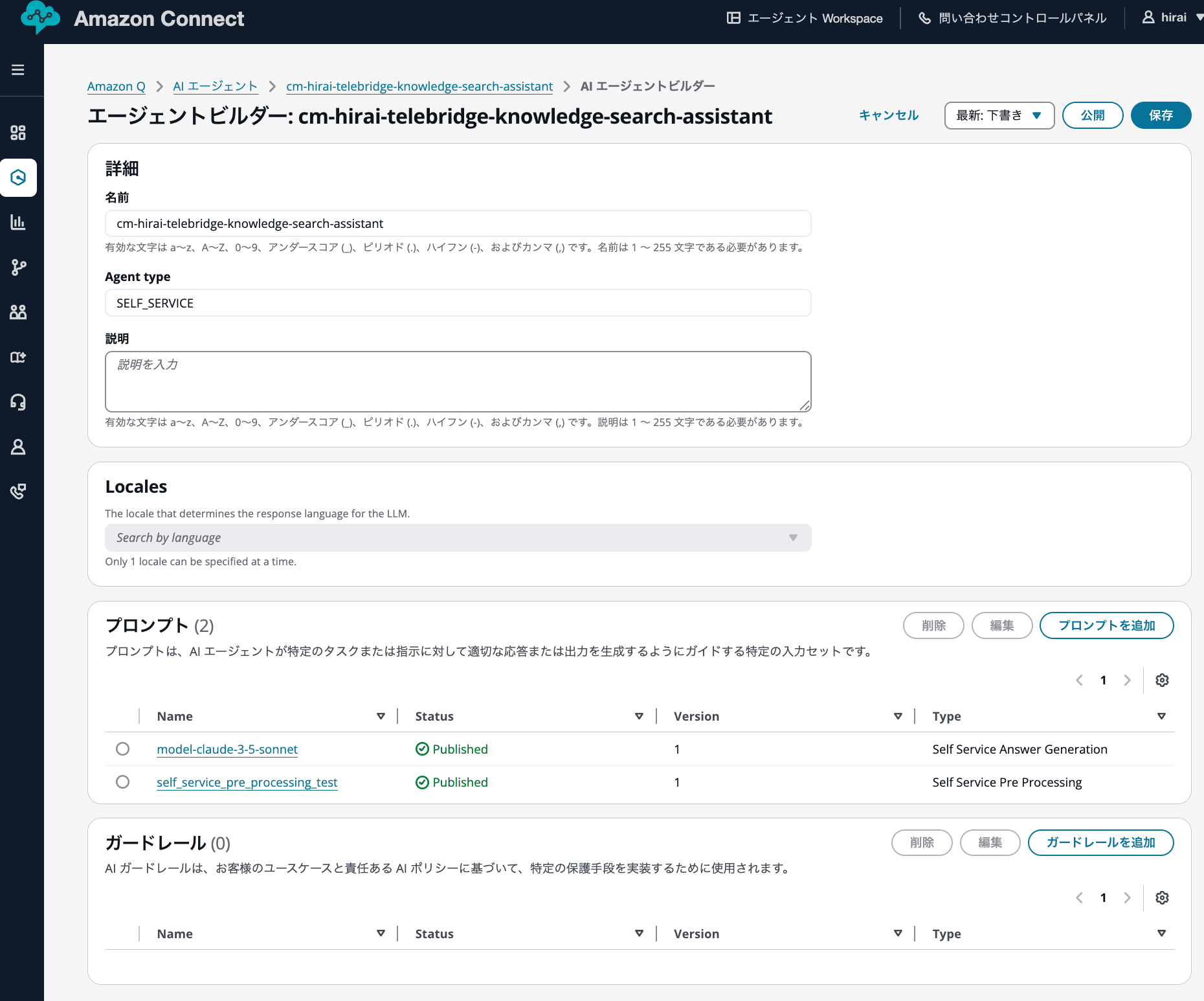Sort prompts table by Type column
The height and width of the screenshot is (1001, 1204).
pos(1161,716)
